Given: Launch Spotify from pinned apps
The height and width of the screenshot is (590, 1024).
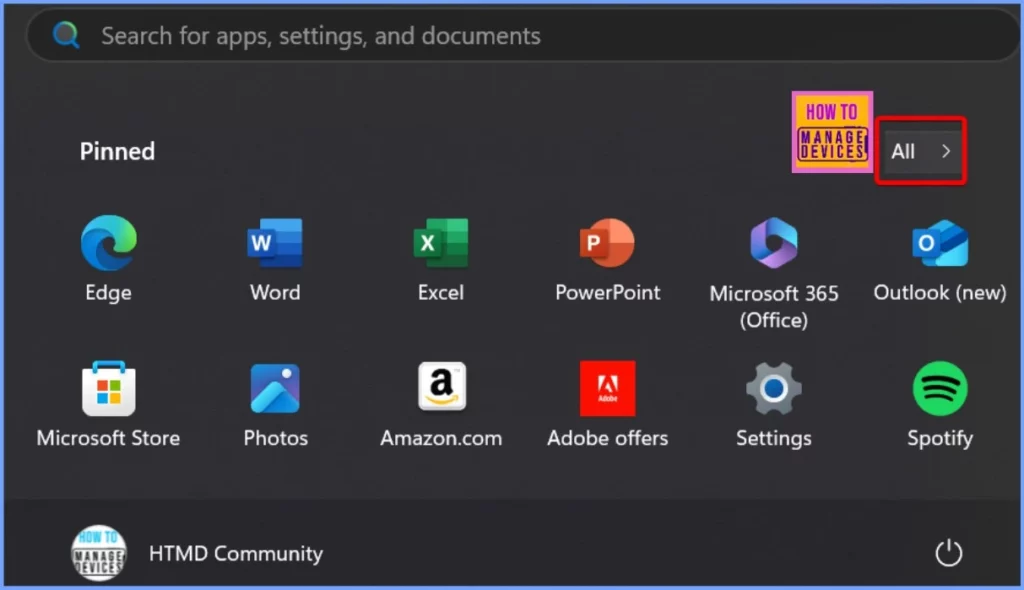Looking at the screenshot, I should pos(940,388).
